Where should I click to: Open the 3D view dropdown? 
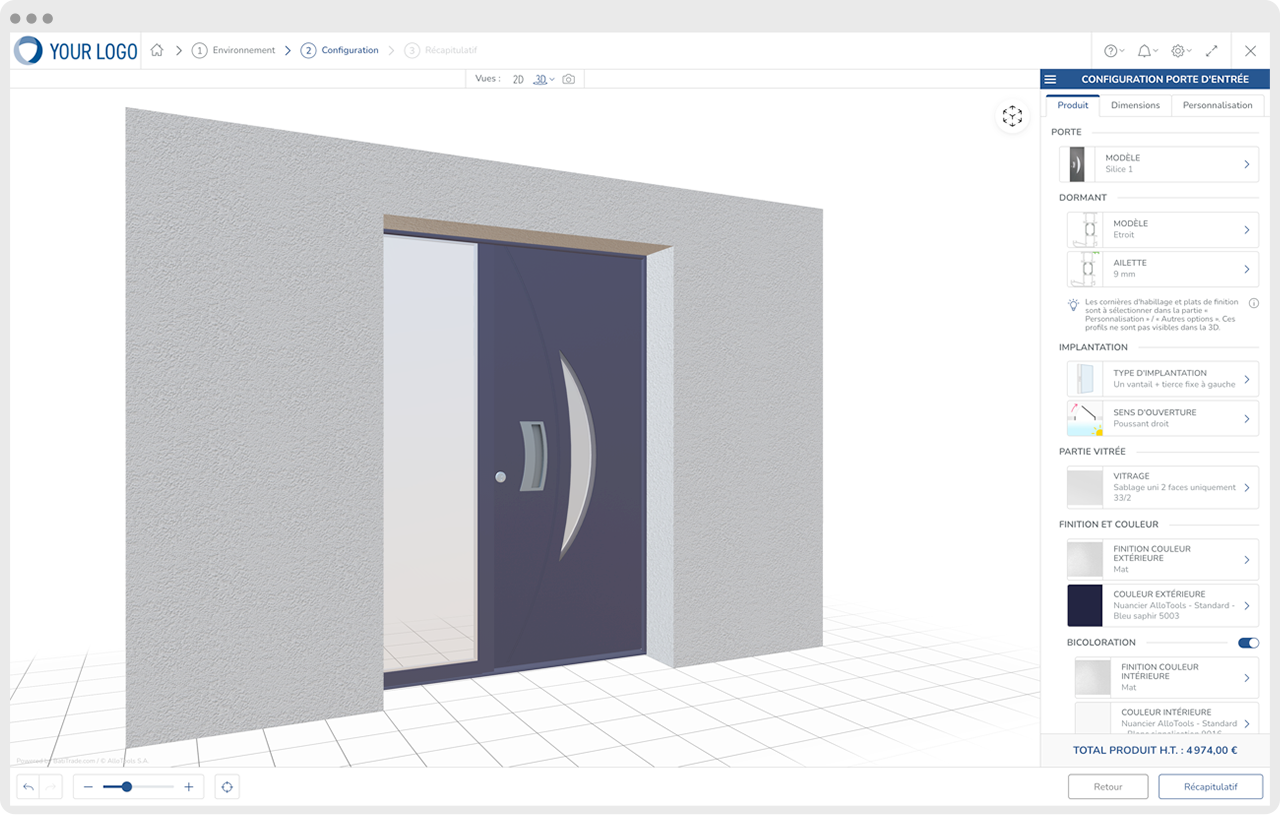pos(544,79)
